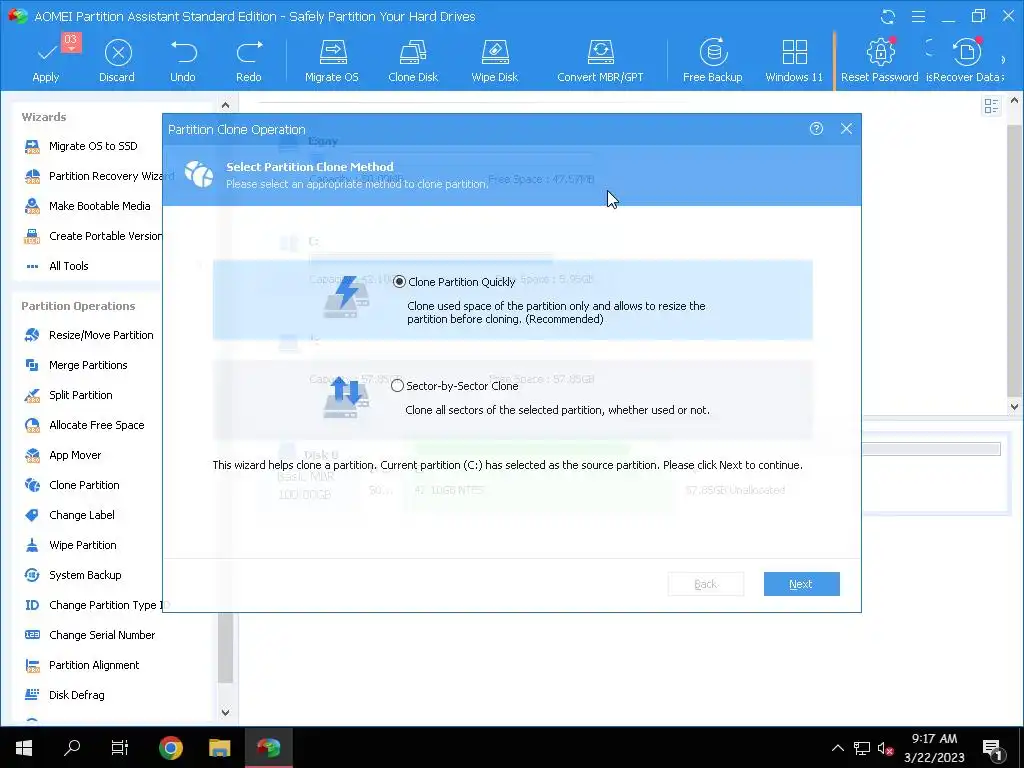This screenshot has height=768, width=1024.
Task: Click the dialog help question mark icon
Action: 816,129
